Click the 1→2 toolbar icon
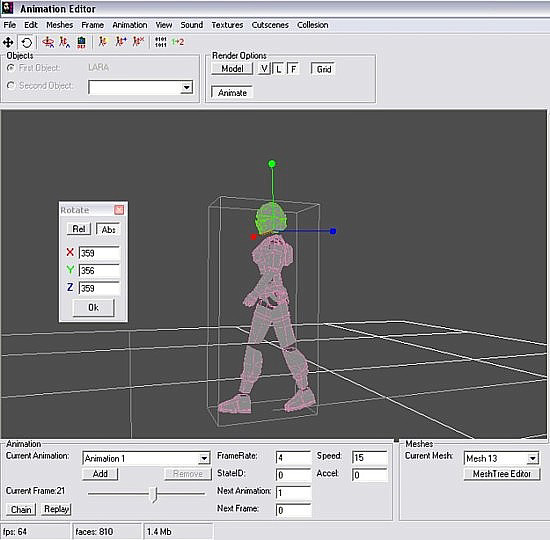The height and width of the screenshot is (540, 550). [178, 42]
